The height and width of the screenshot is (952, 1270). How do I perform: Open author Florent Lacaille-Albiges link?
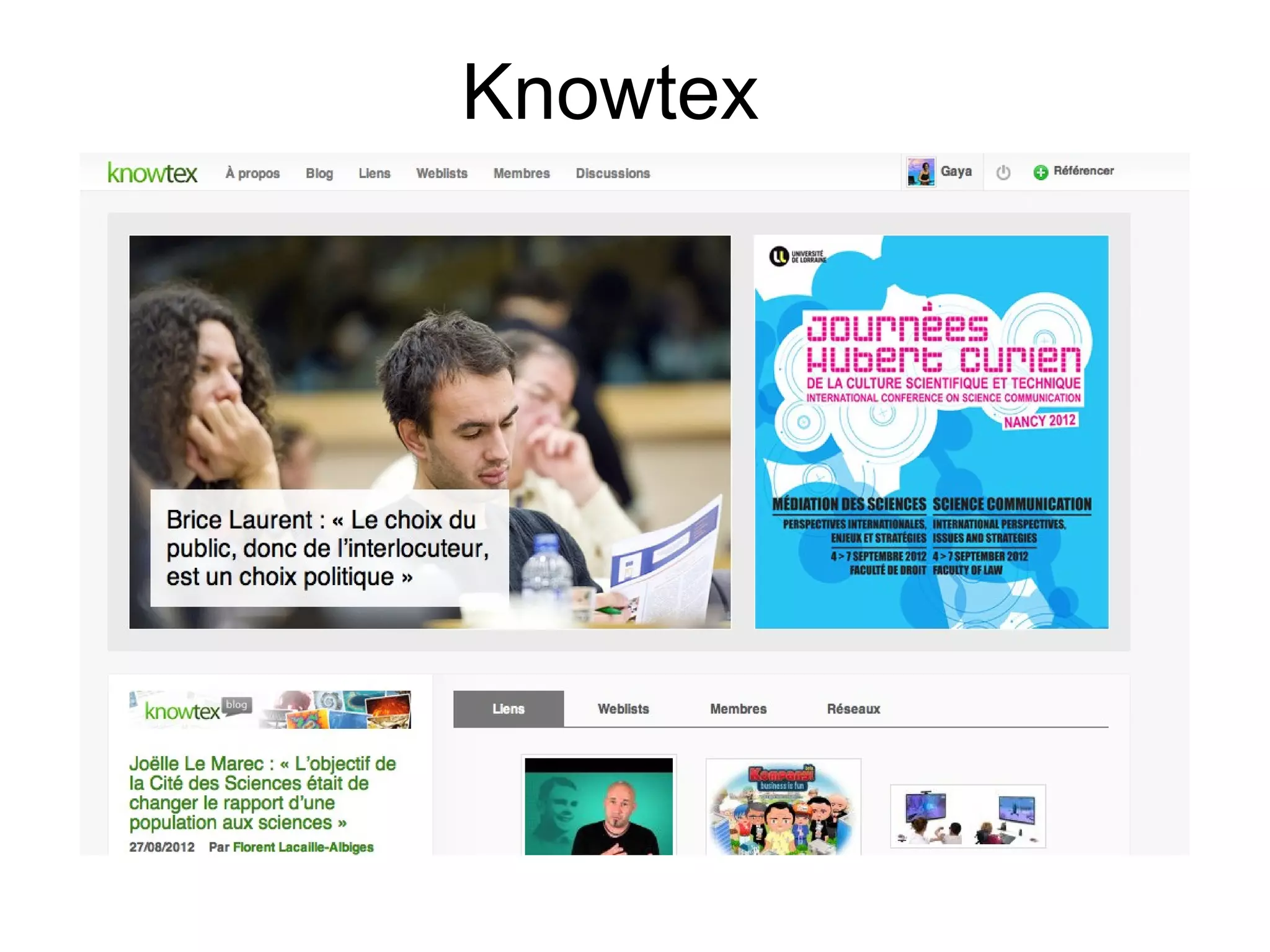pyautogui.click(x=303, y=847)
